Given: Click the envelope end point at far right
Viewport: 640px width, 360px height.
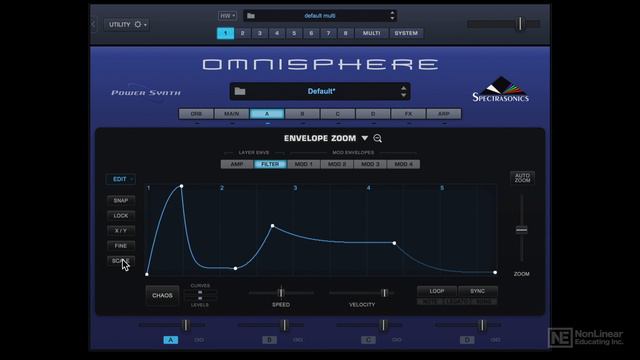Looking at the screenshot, I should coord(495,272).
